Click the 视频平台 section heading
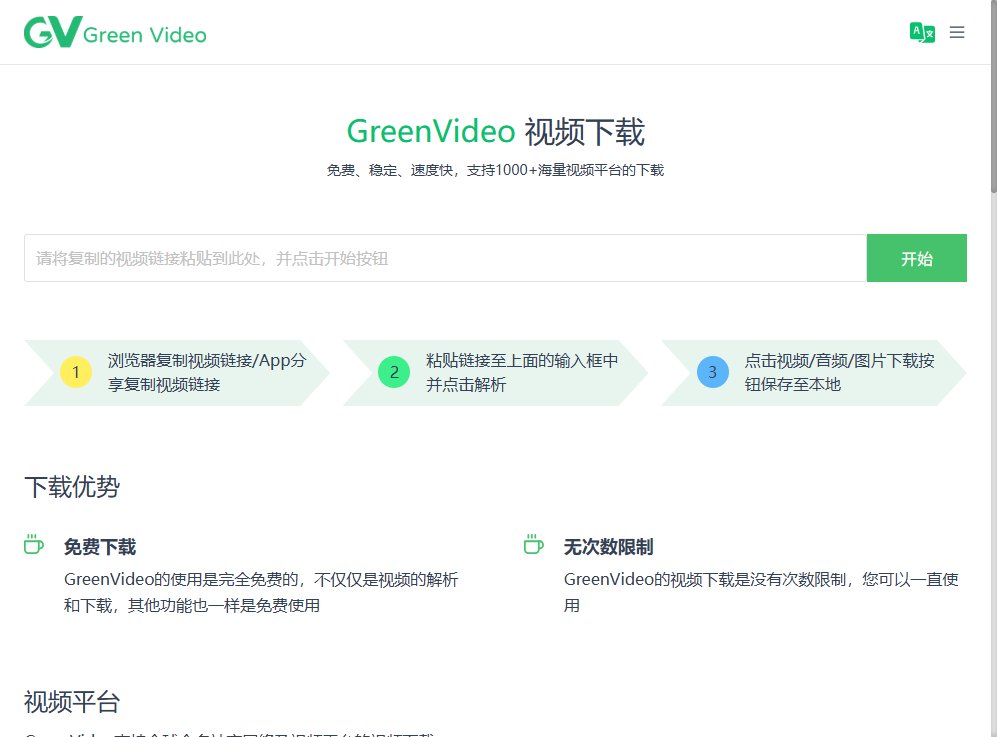Viewport: 997px width, 737px height. coord(72,702)
